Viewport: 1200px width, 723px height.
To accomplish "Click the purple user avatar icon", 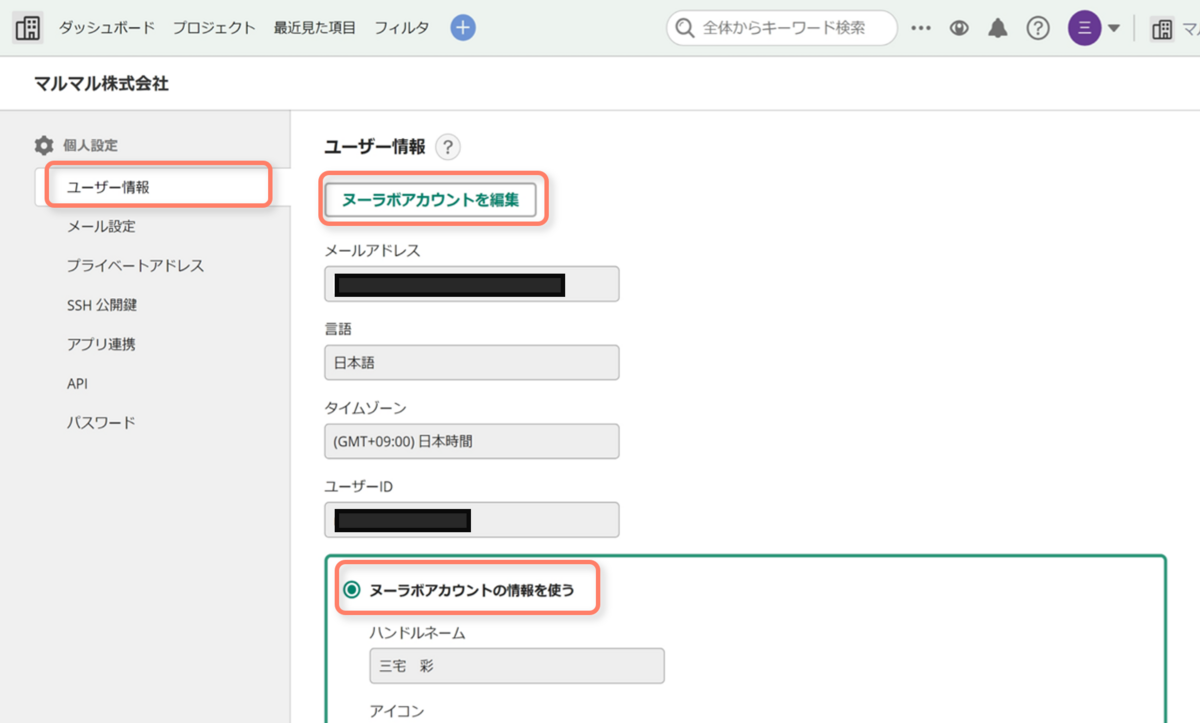I will (x=1084, y=28).
